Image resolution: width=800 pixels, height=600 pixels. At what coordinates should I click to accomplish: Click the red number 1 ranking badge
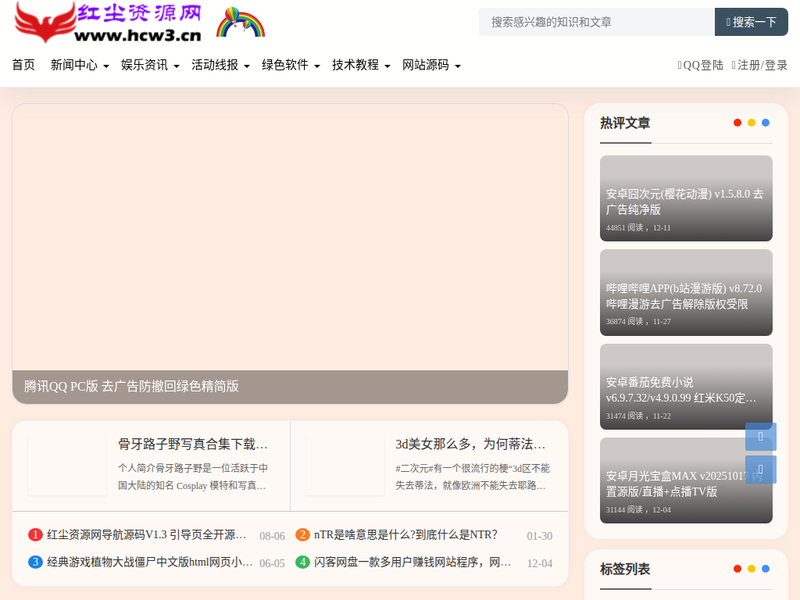click(x=35, y=535)
